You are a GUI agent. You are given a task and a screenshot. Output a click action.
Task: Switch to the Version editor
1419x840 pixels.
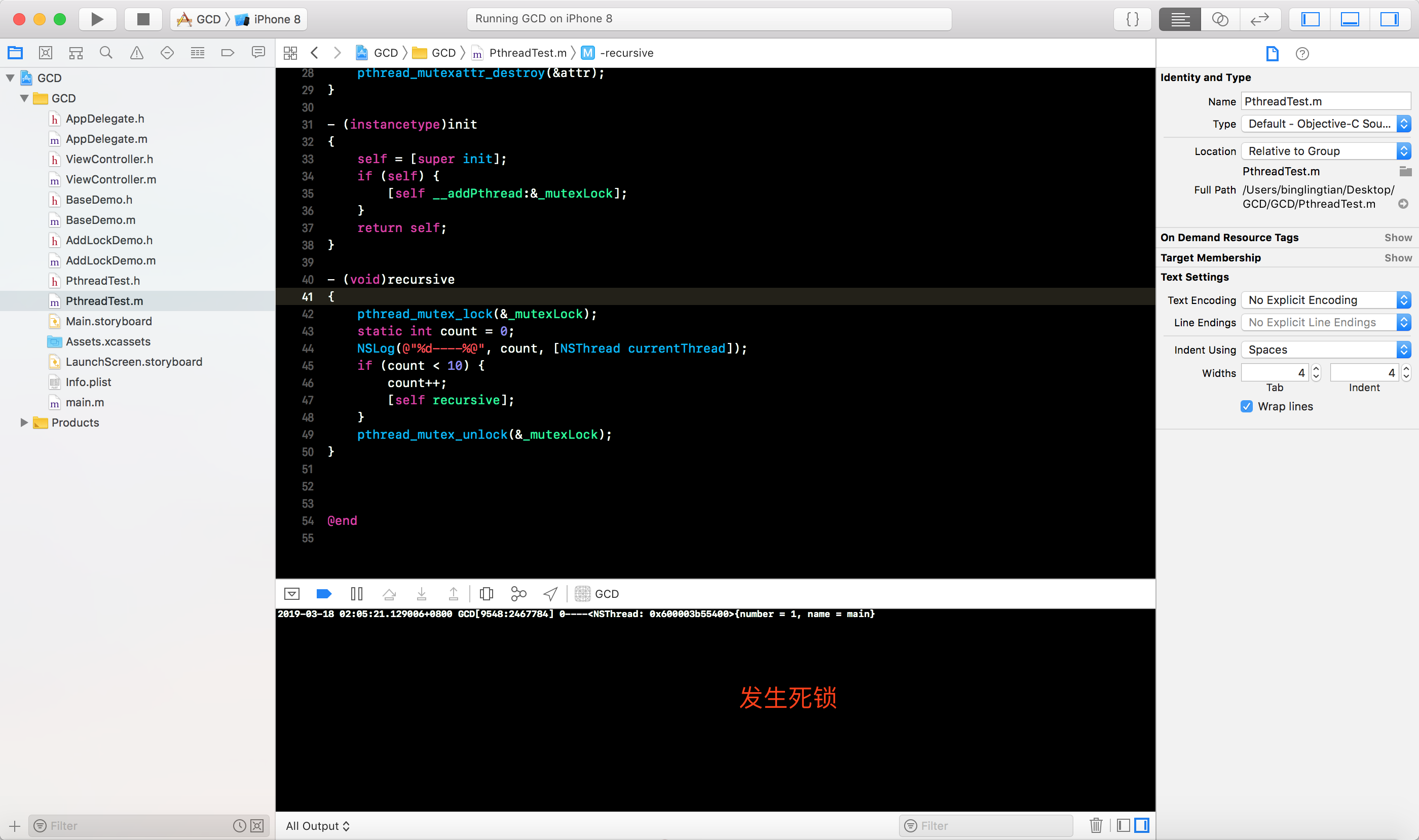pos(1259,19)
